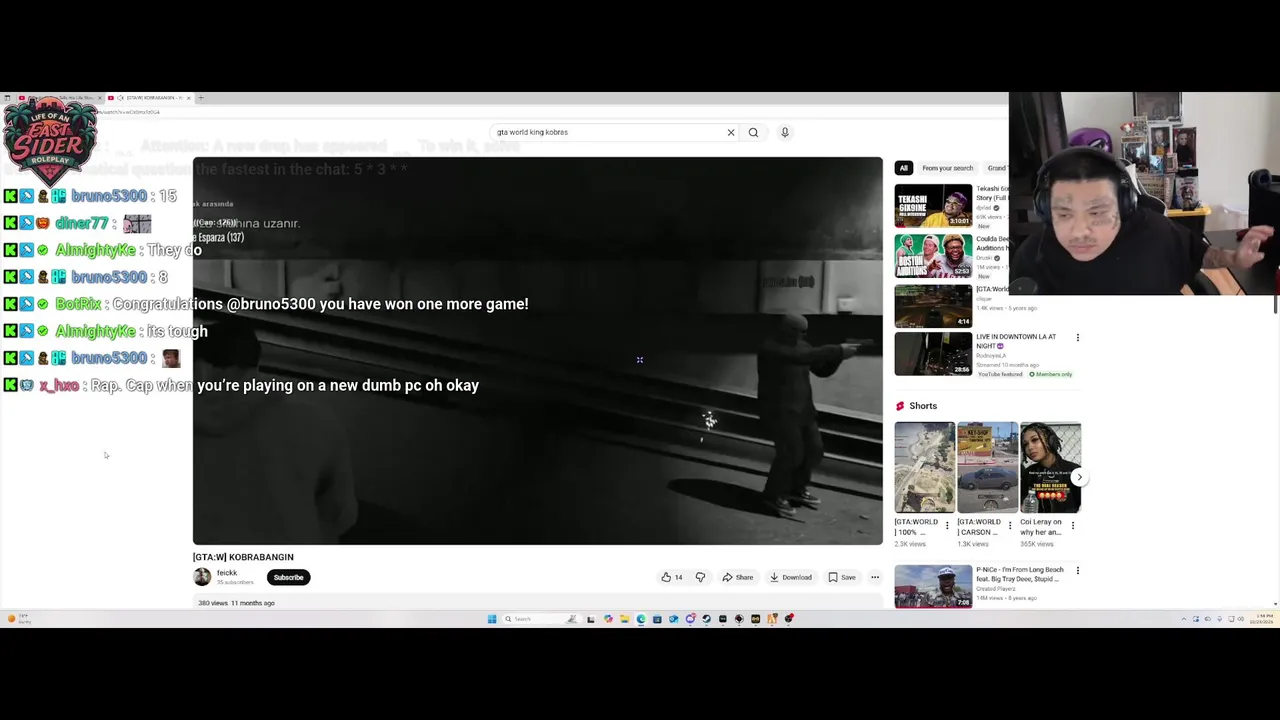Click the YouTube search magnifier button

[753, 132]
